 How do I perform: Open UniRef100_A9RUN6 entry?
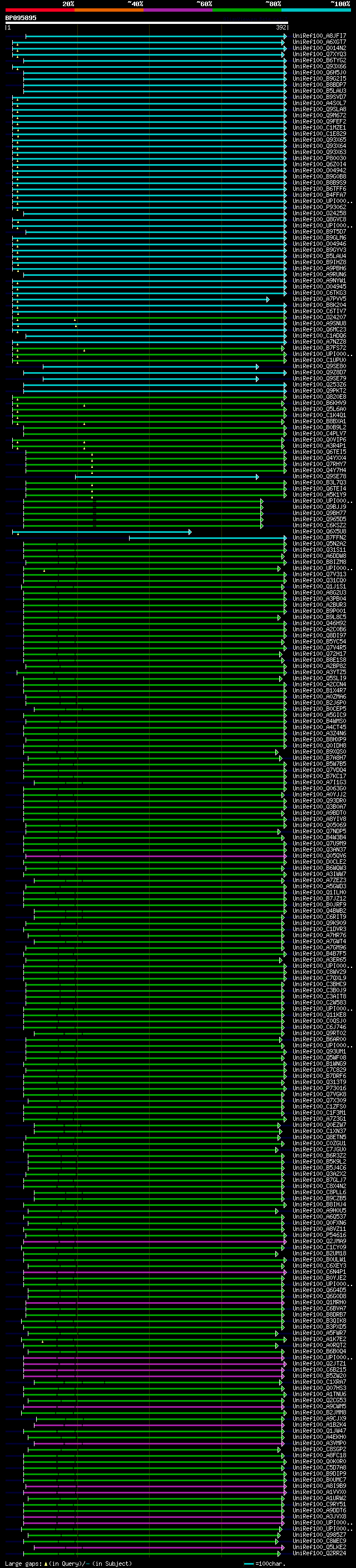[319, 275]
